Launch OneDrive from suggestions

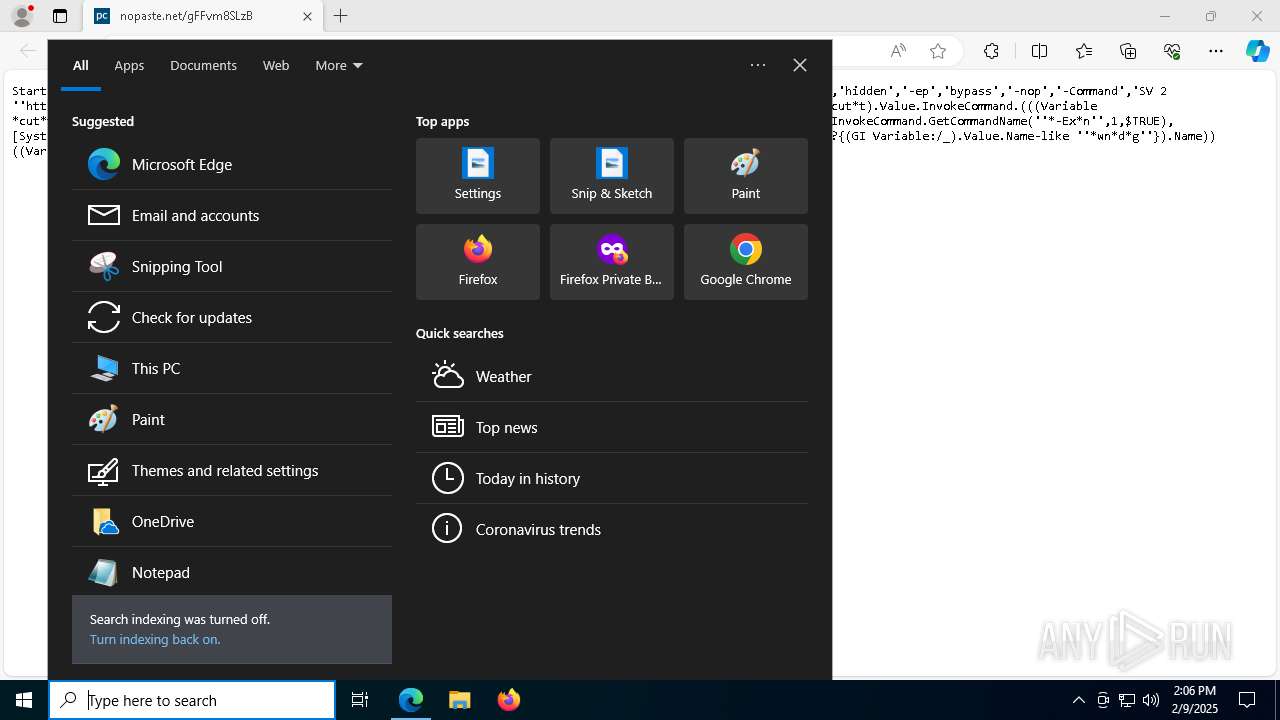232,521
